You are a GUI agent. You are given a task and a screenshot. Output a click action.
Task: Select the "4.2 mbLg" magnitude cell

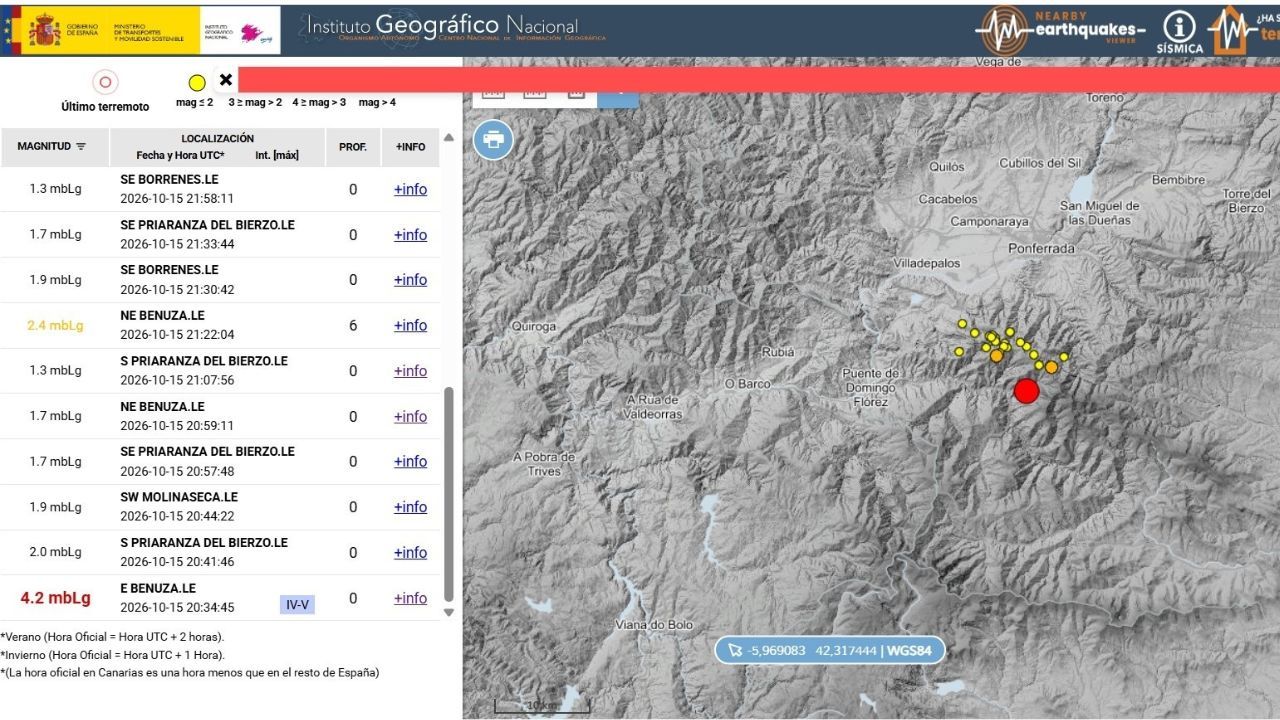[55, 598]
